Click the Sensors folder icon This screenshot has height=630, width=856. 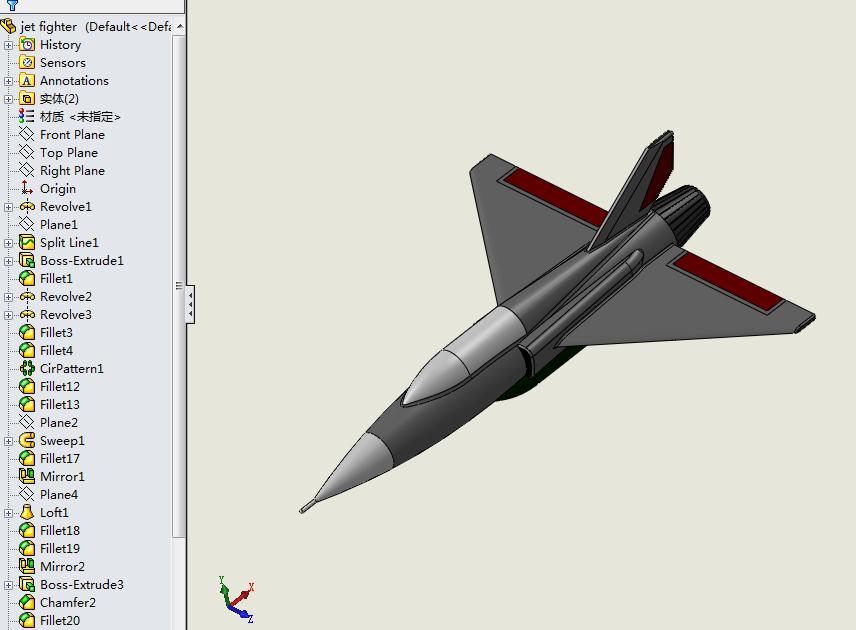pos(27,62)
